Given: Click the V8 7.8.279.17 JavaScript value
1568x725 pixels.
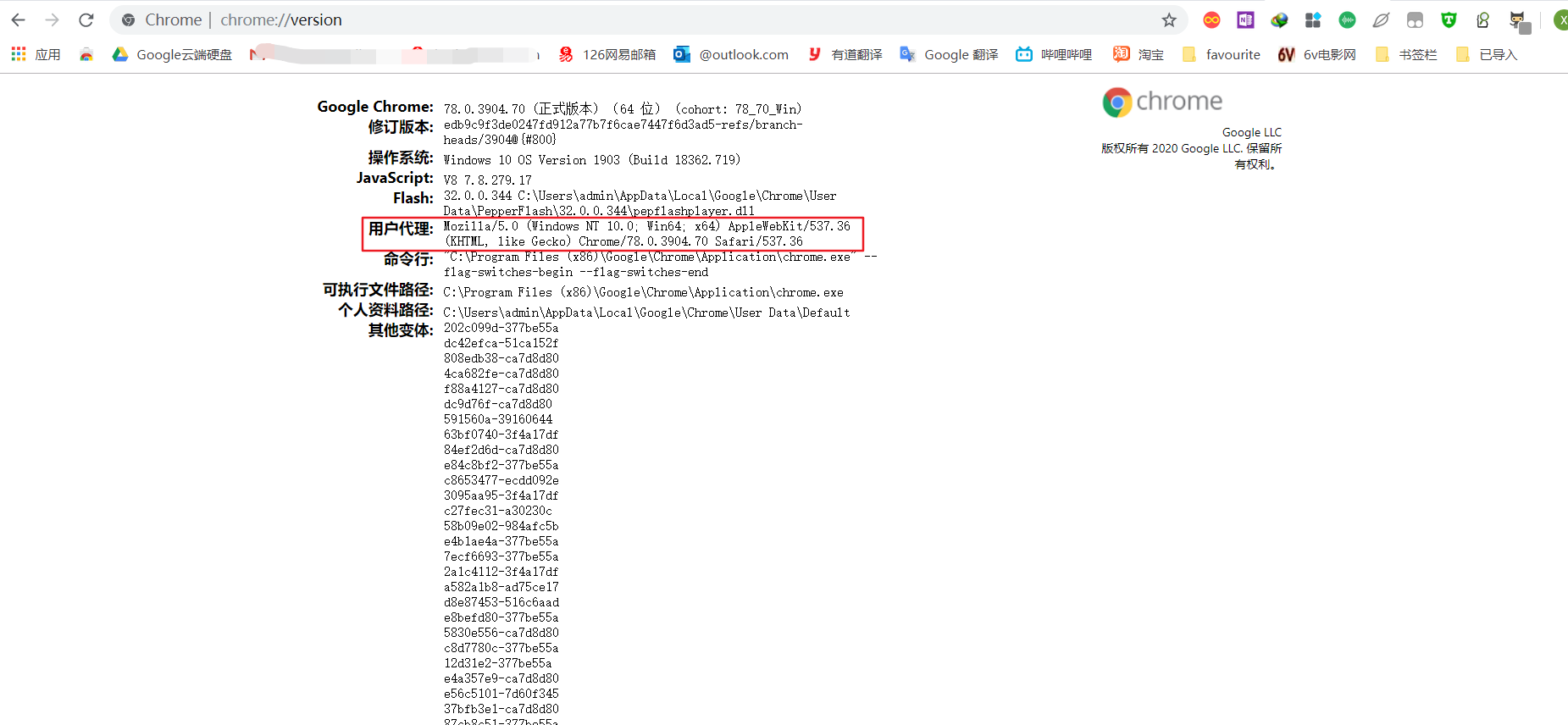Looking at the screenshot, I should point(488,180).
